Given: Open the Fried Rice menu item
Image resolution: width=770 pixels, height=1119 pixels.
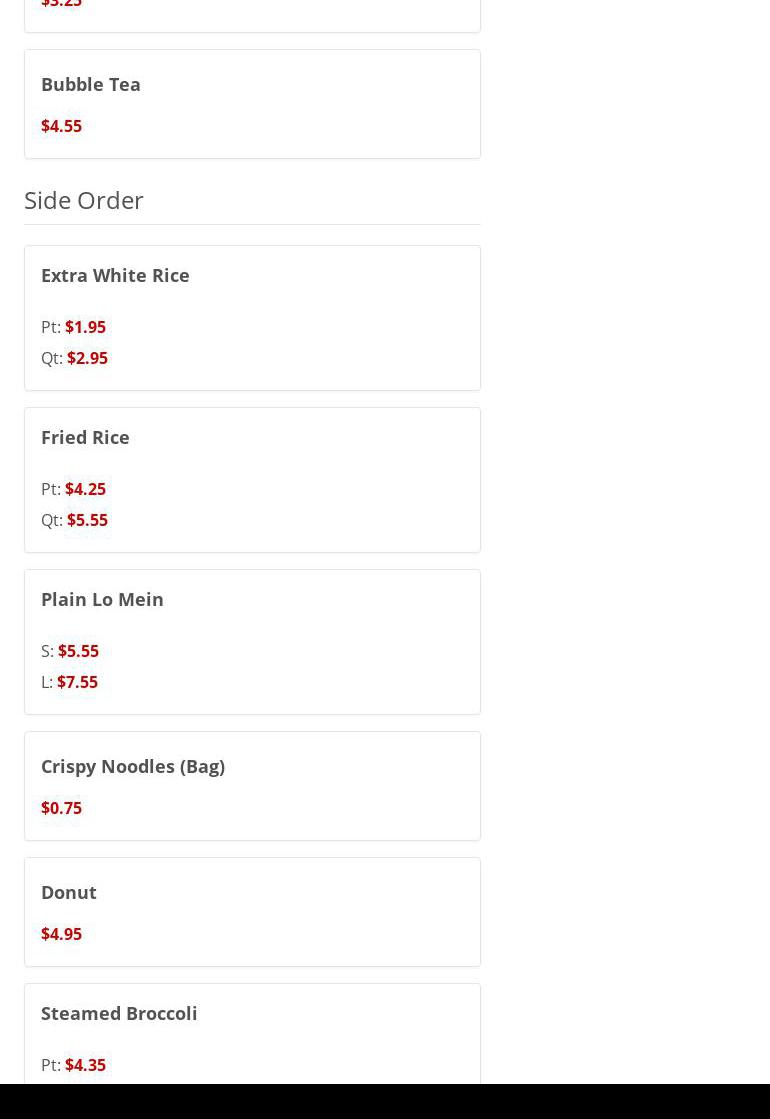Looking at the screenshot, I should click(x=85, y=437).
